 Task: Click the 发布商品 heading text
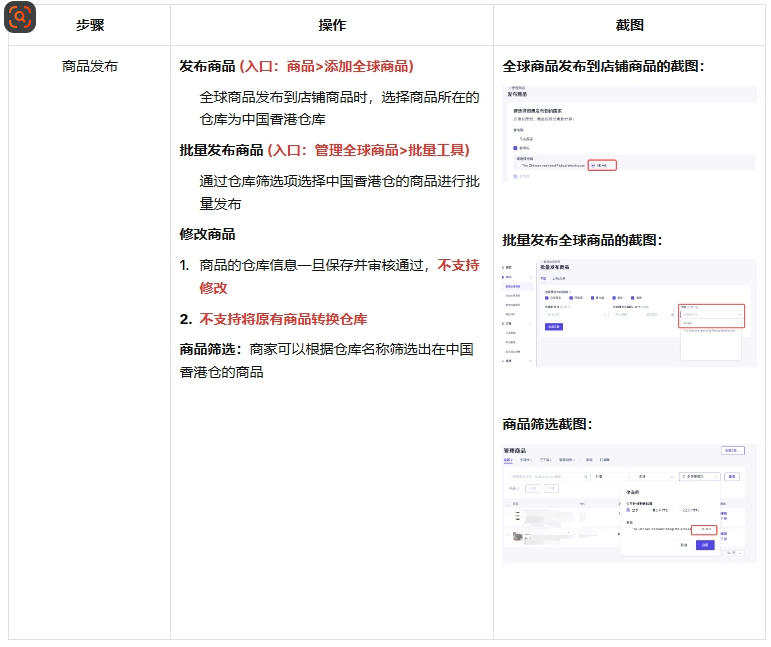pos(207,66)
